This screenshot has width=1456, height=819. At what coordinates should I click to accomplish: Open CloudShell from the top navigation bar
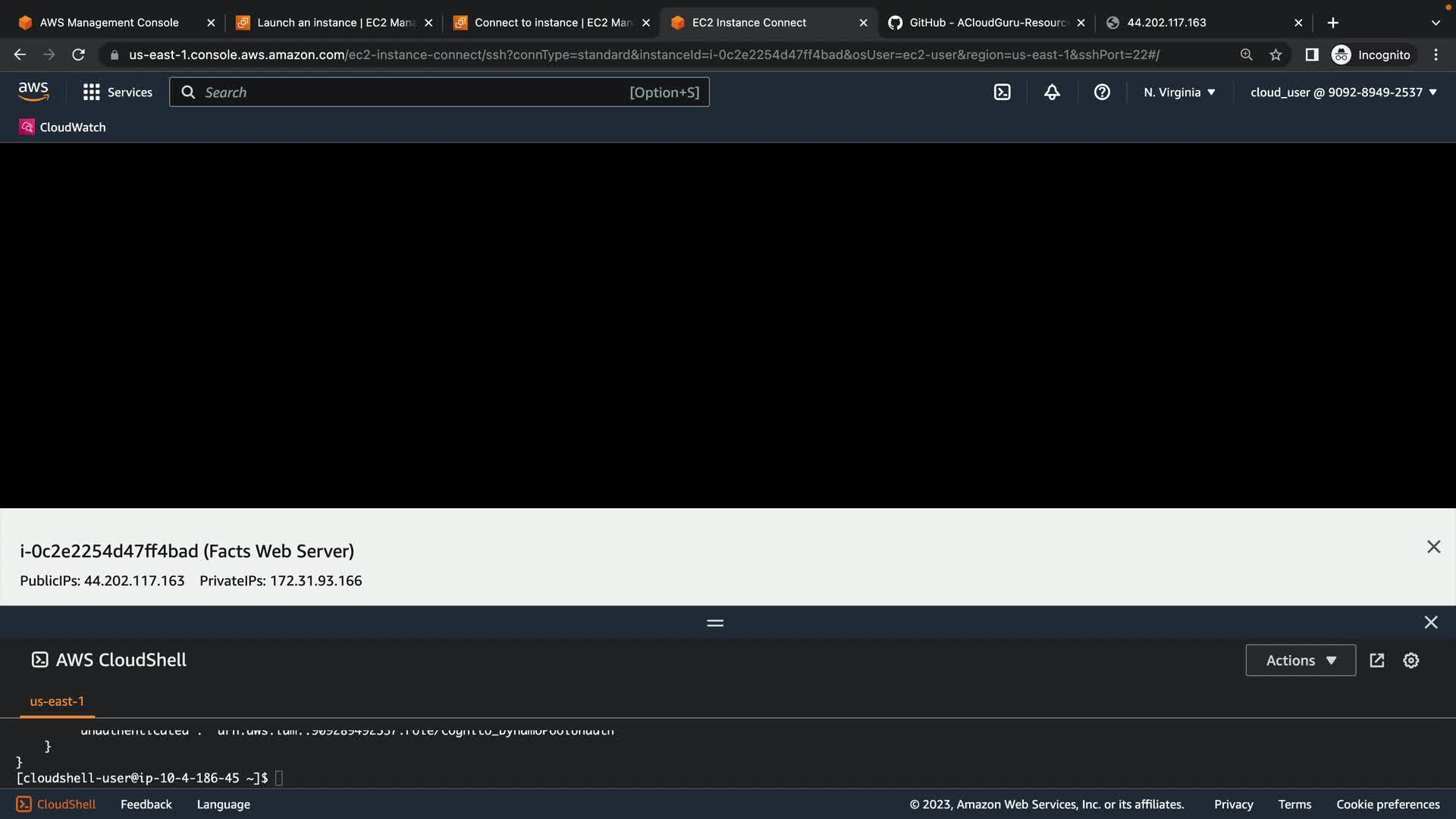pyautogui.click(x=1002, y=92)
